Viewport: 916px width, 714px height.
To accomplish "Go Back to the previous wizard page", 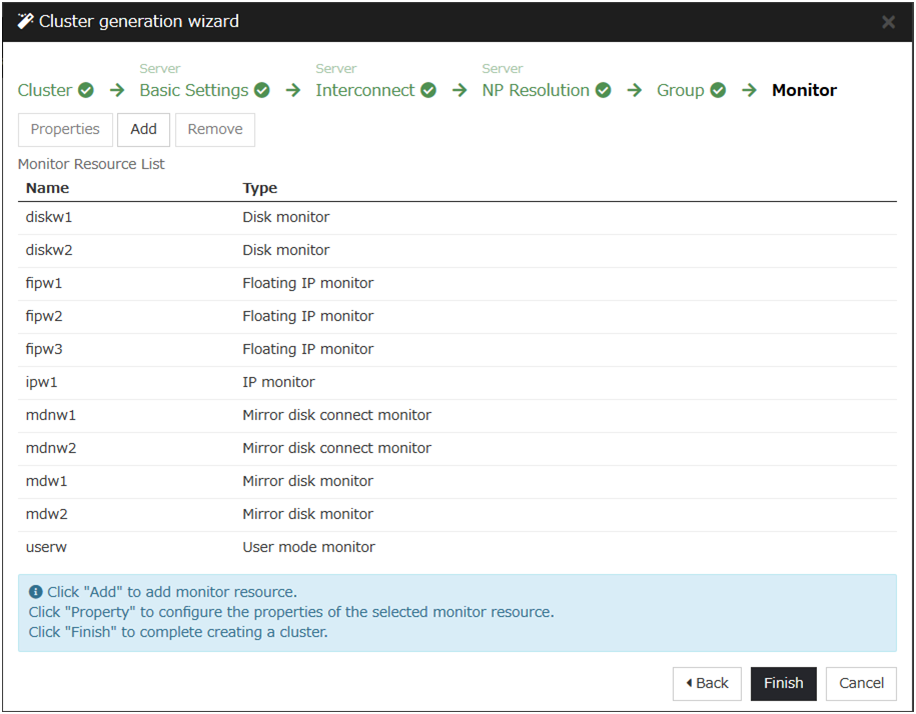I will tap(707, 683).
